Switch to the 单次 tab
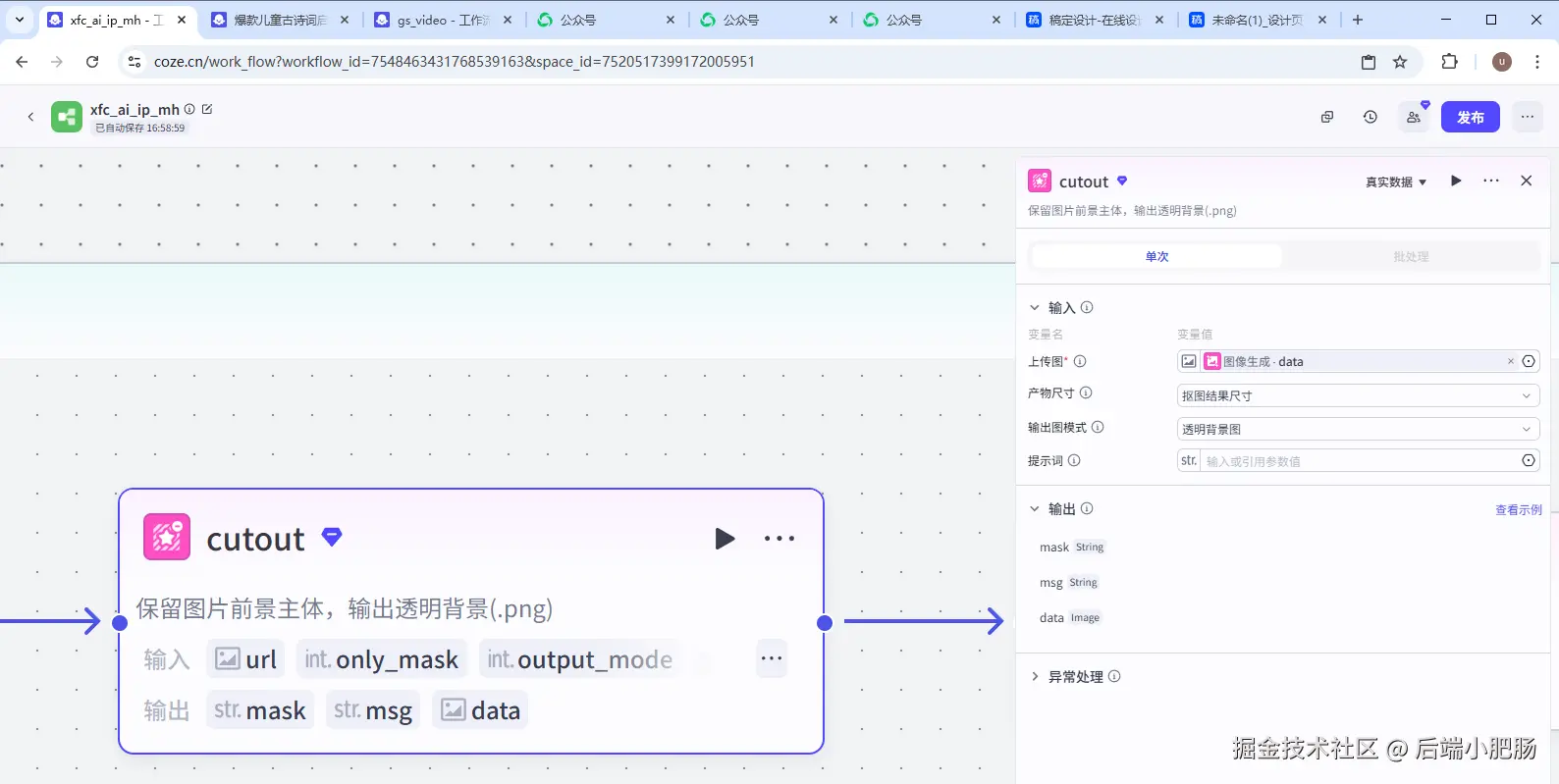The height and width of the screenshot is (784, 1559). 1156,256
